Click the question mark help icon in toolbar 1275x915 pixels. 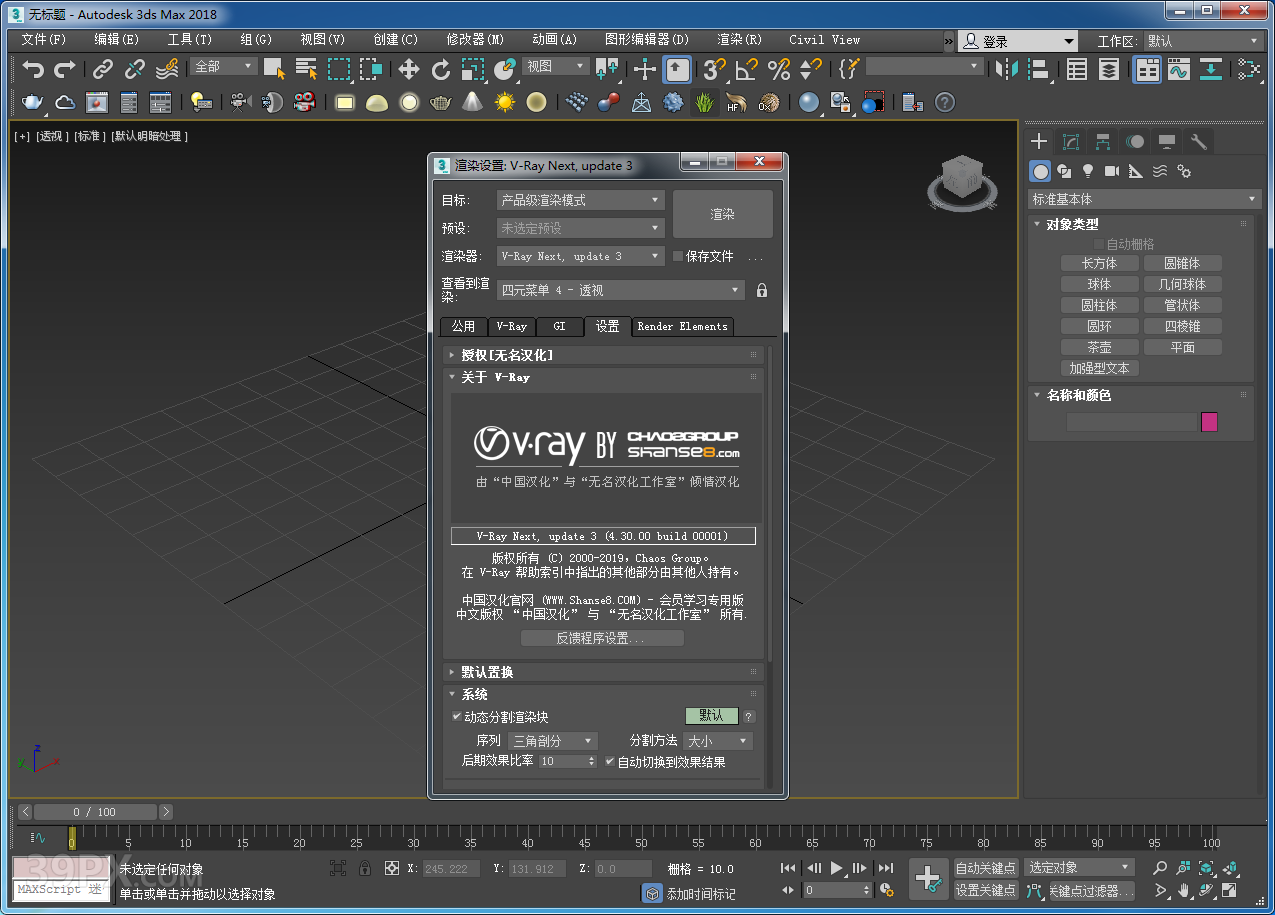[945, 102]
